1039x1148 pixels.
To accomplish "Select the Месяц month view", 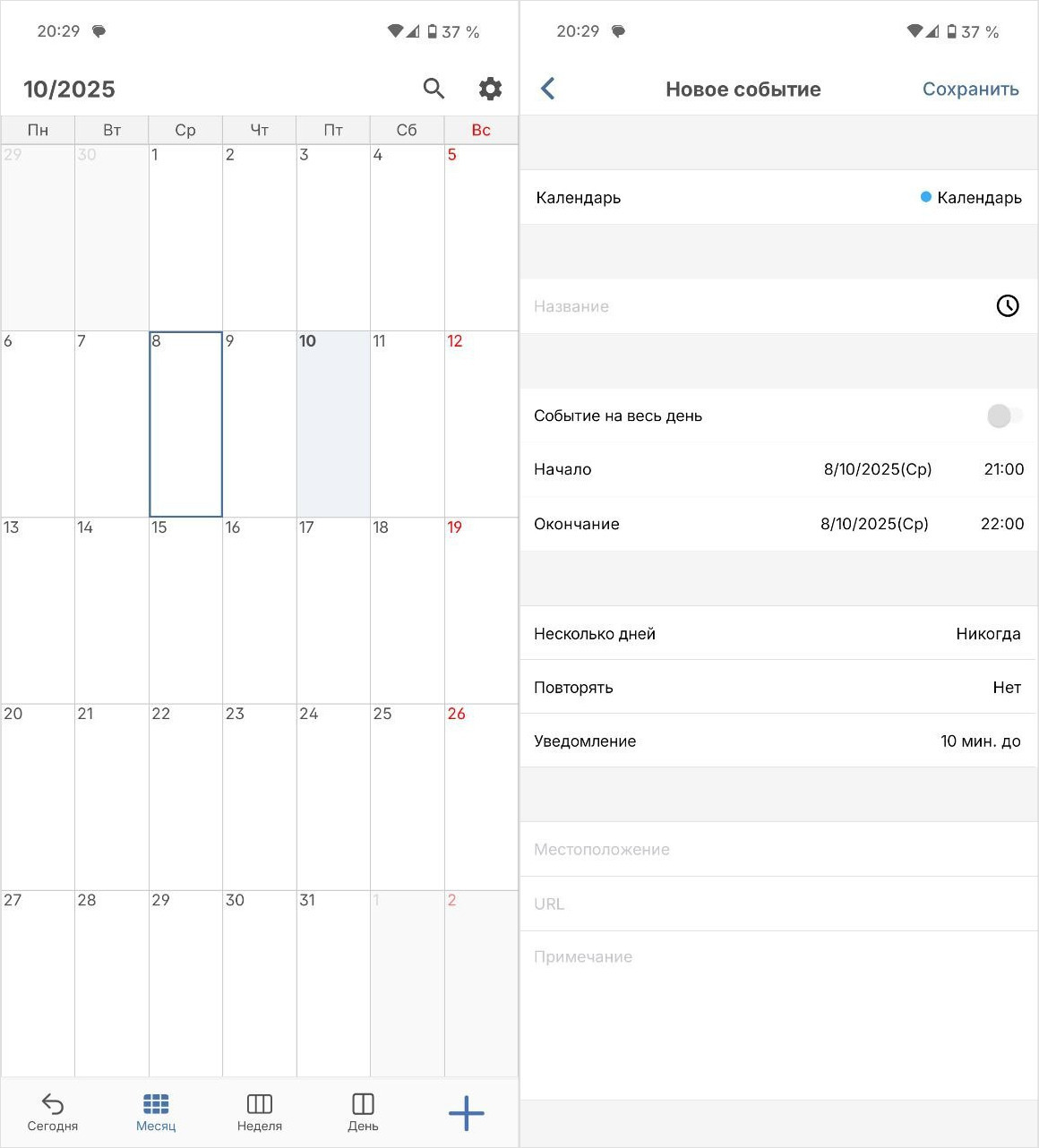I will (x=156, y=1111).
